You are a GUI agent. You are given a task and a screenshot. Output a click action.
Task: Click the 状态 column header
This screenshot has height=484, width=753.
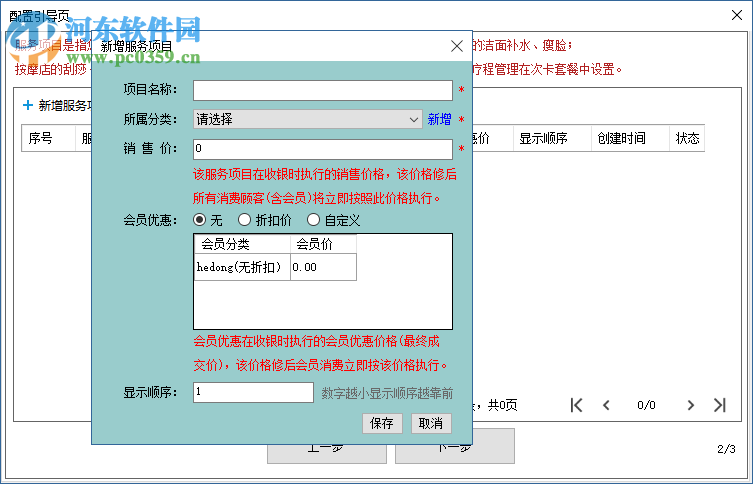tap(687, 139)
